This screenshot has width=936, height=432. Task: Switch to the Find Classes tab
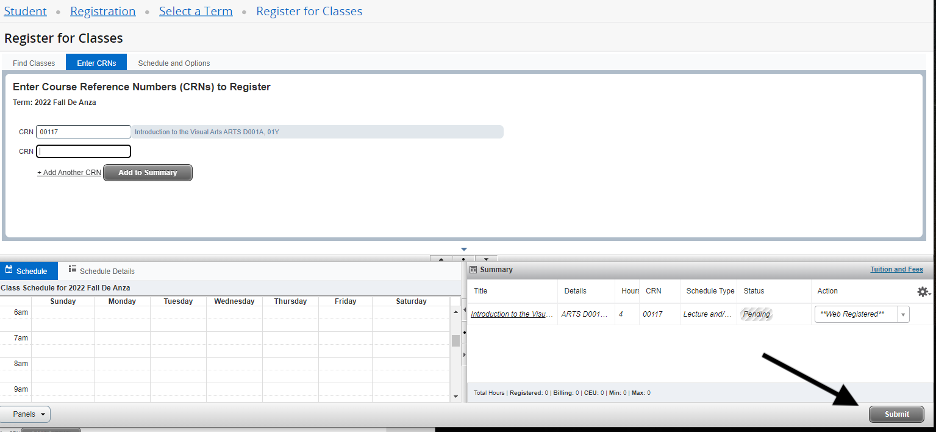pos(34,63)
